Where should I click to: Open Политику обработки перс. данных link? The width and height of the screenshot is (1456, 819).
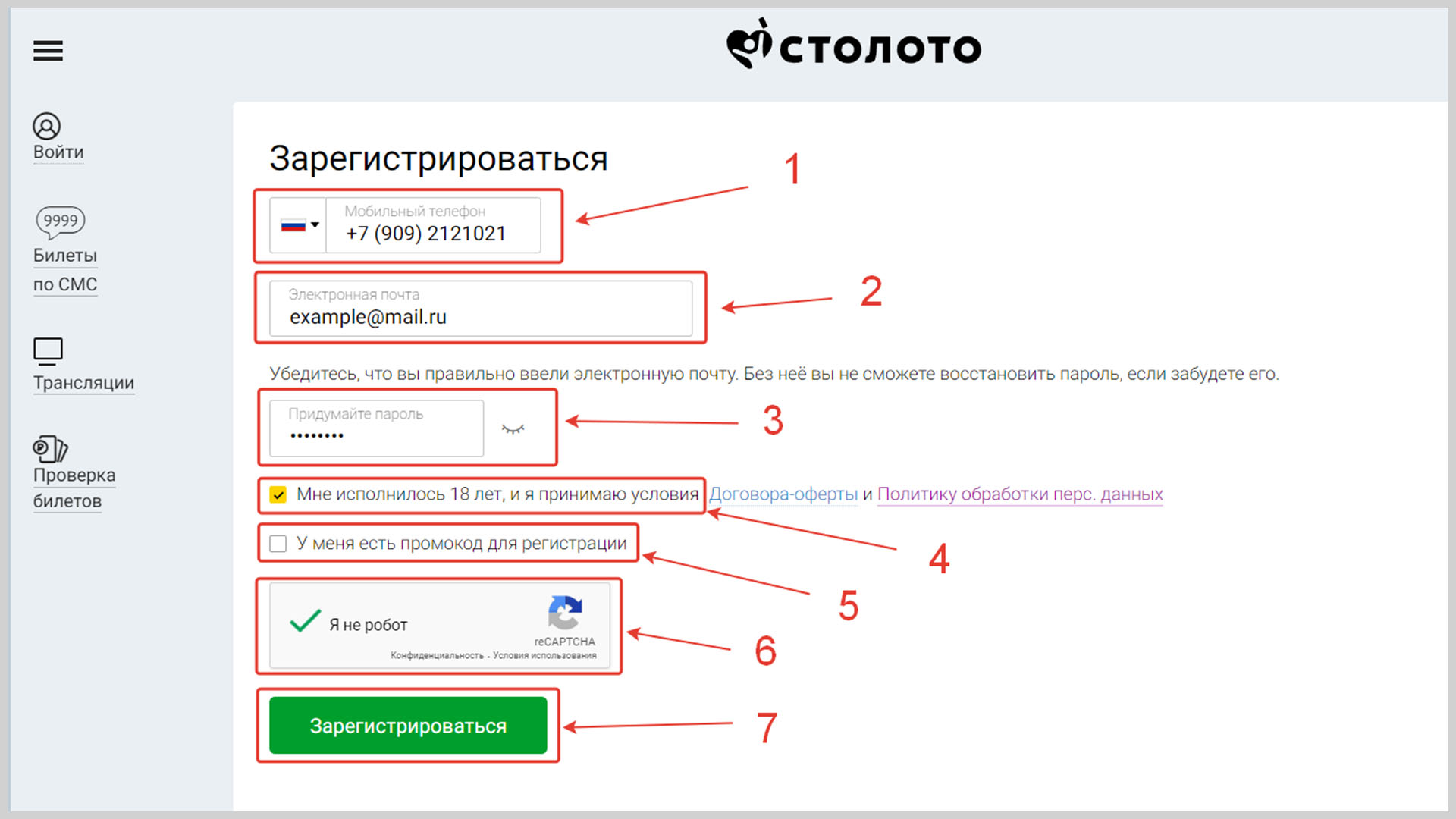(1020, 494)
